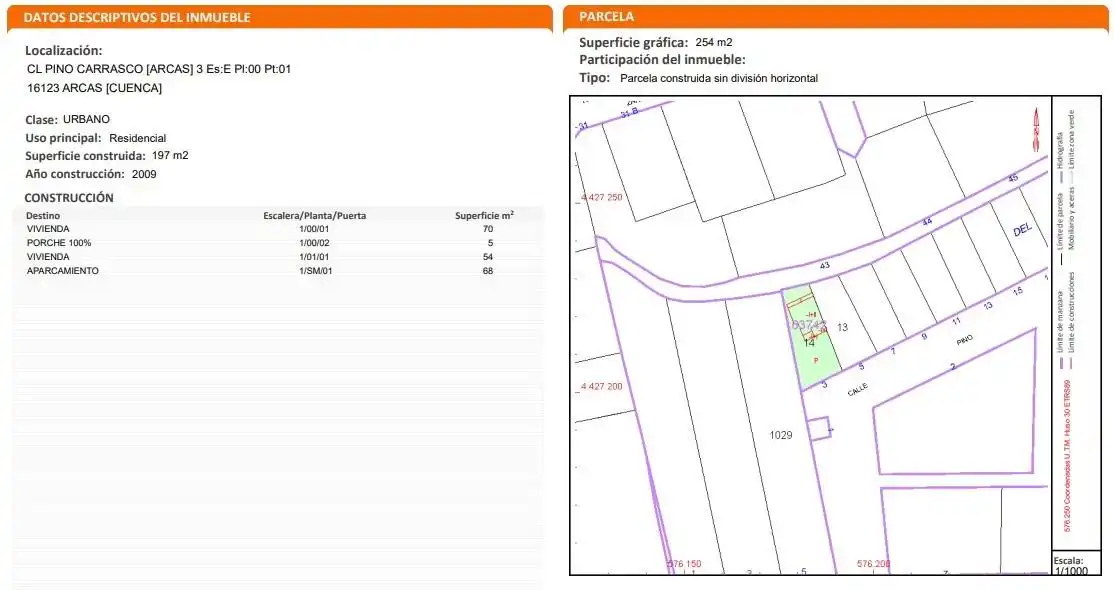The height and width of the screenshot is (590, 1114).
Task: Click the "Superficie m²" column header
Action: (485, 215)
